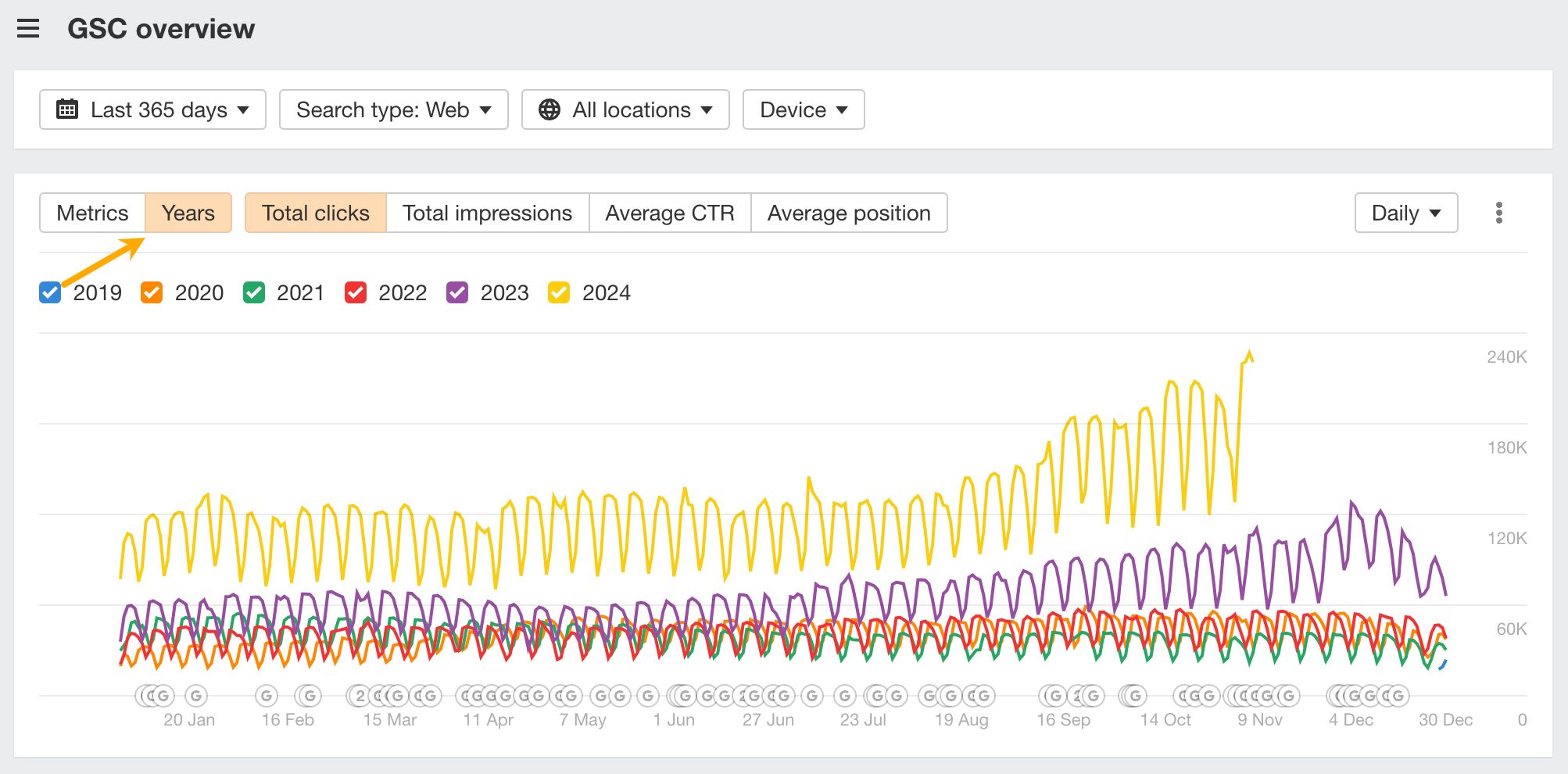Screen dimensions: 1568x774
Task: Click the Metrics button
Action: [x=92, y=213]
